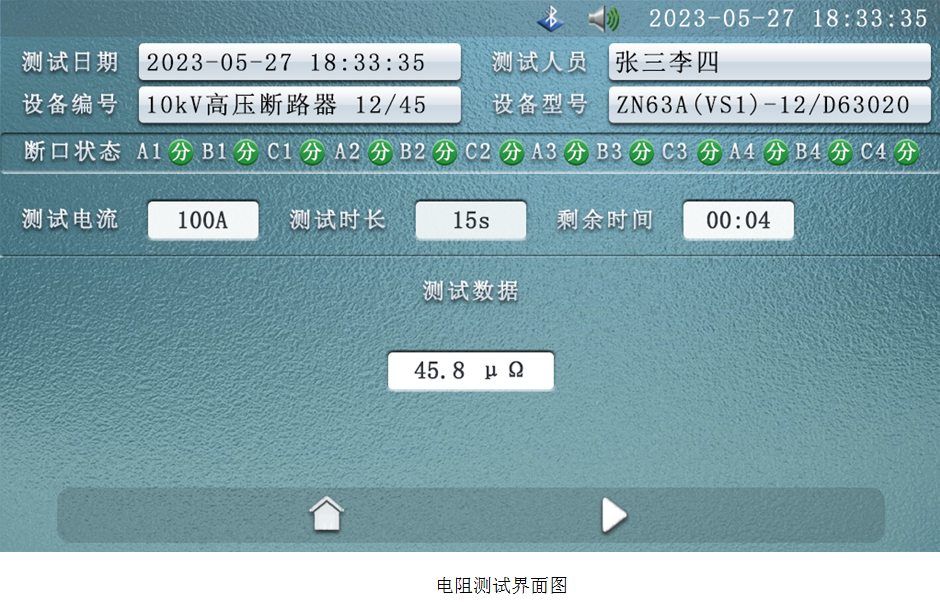The height and width of the screenshot is (602, 940).
Task: Toggle the C2 breaker status indicator
Action: [x=511, y=152]
